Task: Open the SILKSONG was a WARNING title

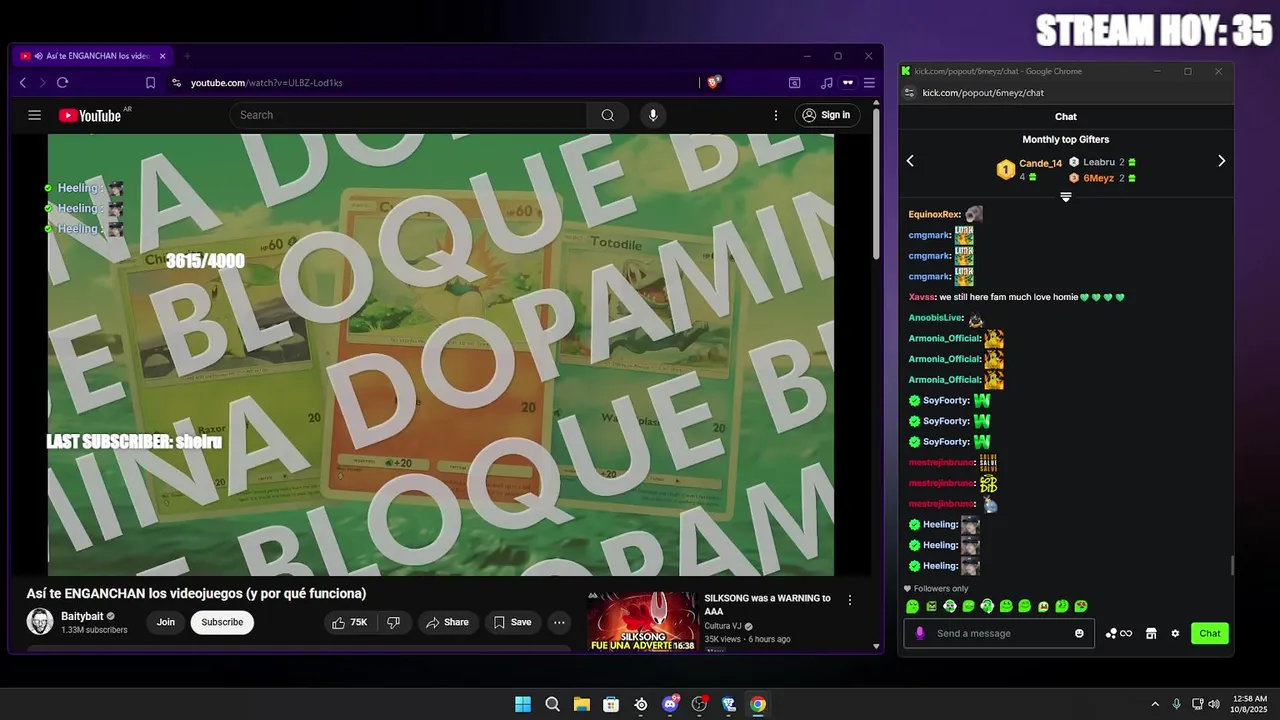Action: point(767,604)
